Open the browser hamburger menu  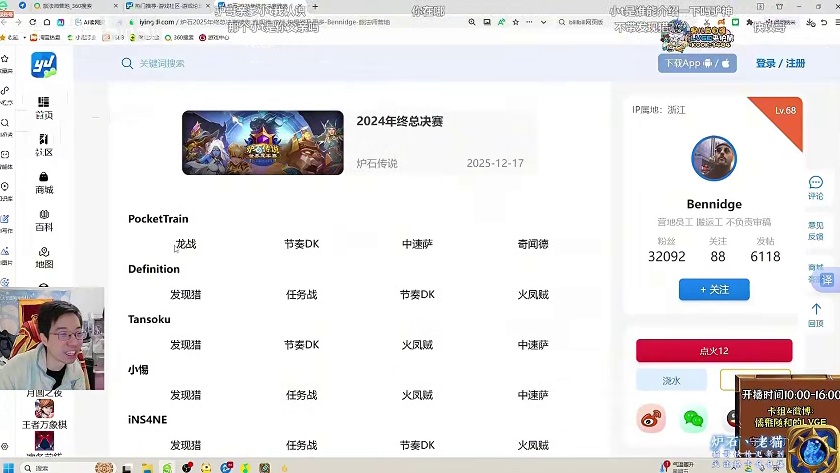click(x=837, y=22)
